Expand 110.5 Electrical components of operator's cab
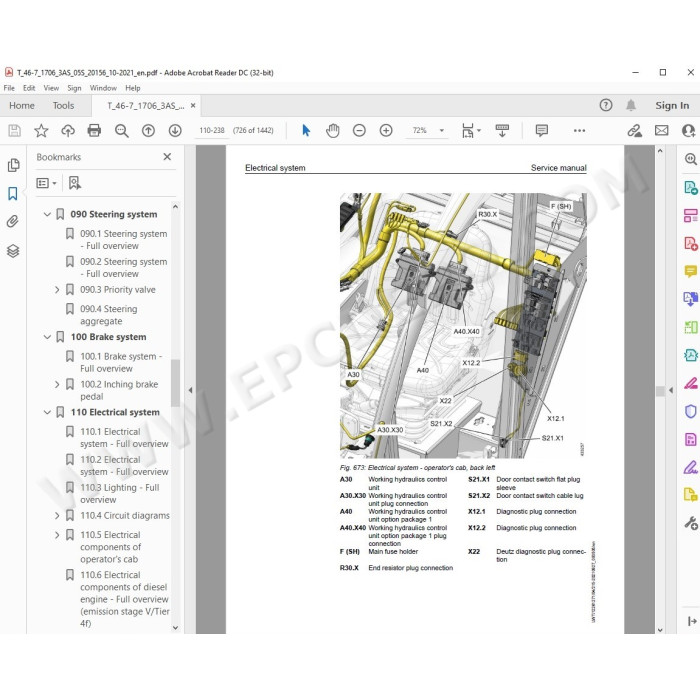 click(x=57, y=535)
